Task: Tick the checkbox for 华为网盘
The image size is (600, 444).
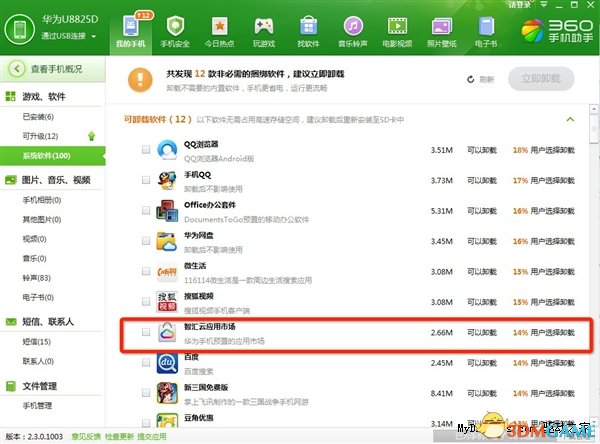Action: pyautogui.click(x=146, y=240)
